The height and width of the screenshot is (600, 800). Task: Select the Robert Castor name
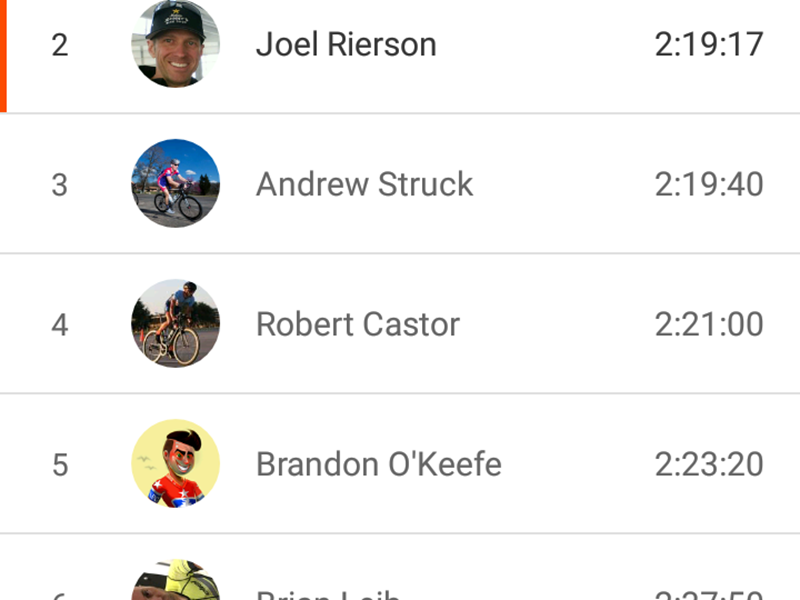(x=358, y=324)
